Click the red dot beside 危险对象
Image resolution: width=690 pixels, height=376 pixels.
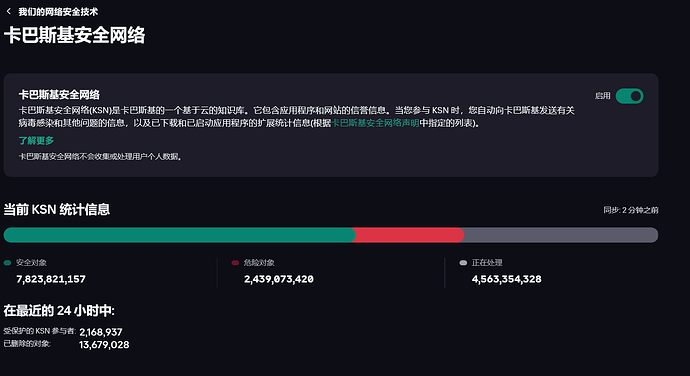pyautogui.click(x=235, y=262)
